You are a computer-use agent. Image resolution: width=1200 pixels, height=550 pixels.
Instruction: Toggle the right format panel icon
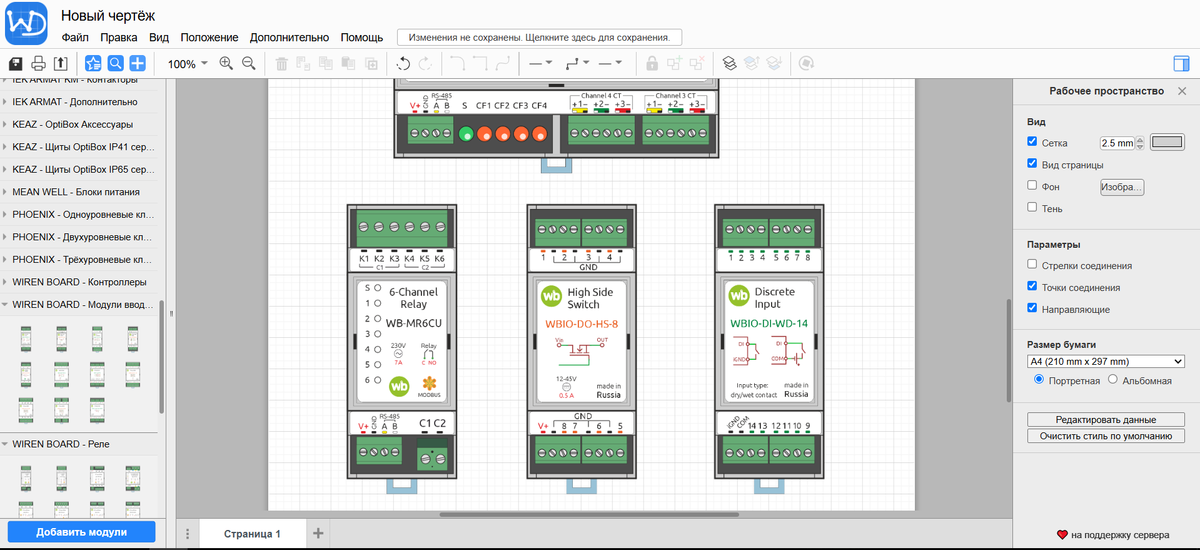(1181, 63)
